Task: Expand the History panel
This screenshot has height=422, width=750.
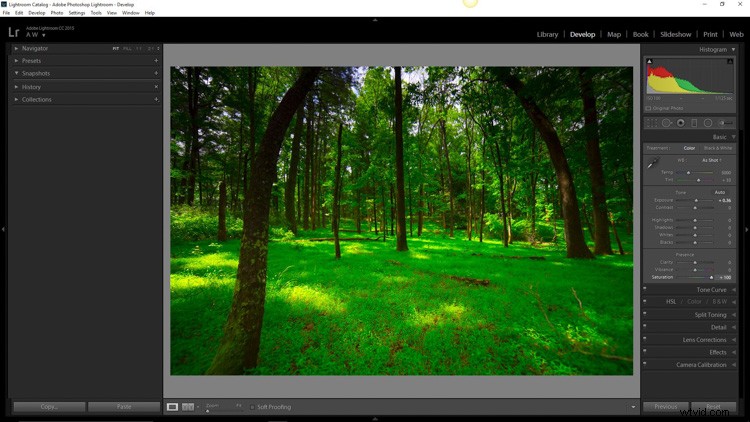Action: (x=16, y=87)
